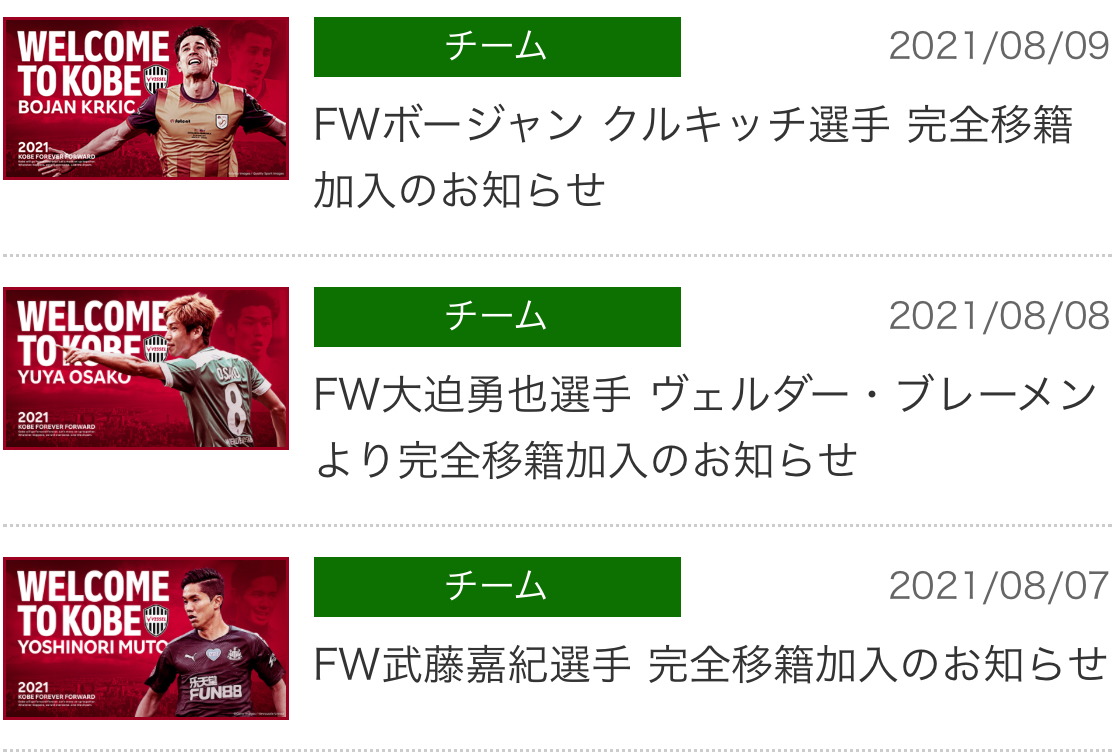This screenshot has width=1114, height=753.
Task: Click the YUYA OSAKO name text in the banner
Action: pos(75,377)
